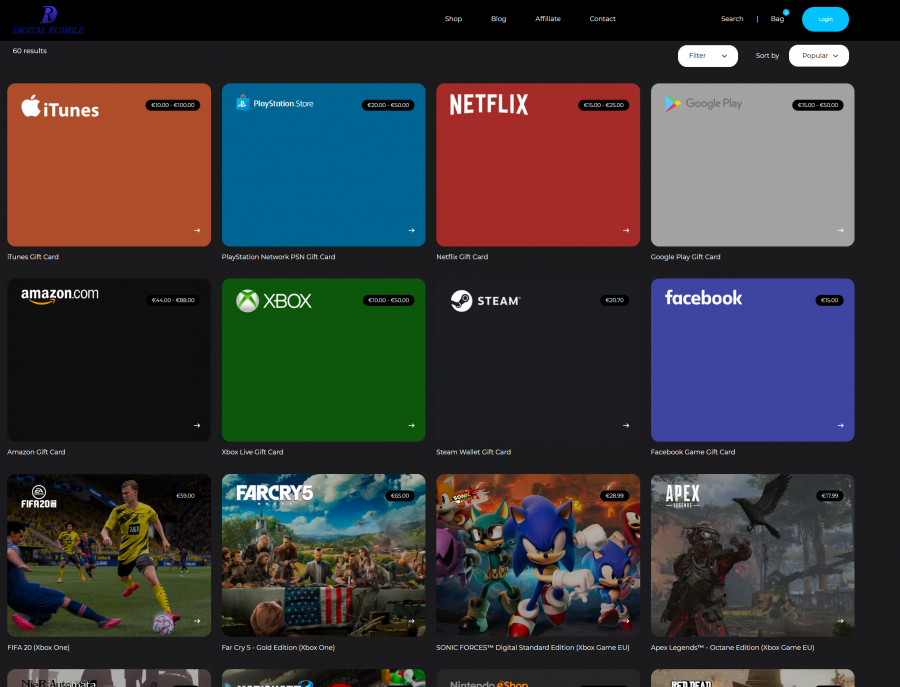This screenshot has width=900, height=687.
Task: Click the iTunes €10.00 - €100.00 price badge
Action: [x=173, y=105]
